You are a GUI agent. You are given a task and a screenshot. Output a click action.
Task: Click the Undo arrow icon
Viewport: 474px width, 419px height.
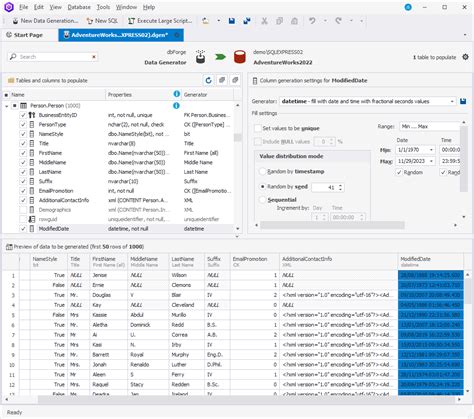[312, 21]
